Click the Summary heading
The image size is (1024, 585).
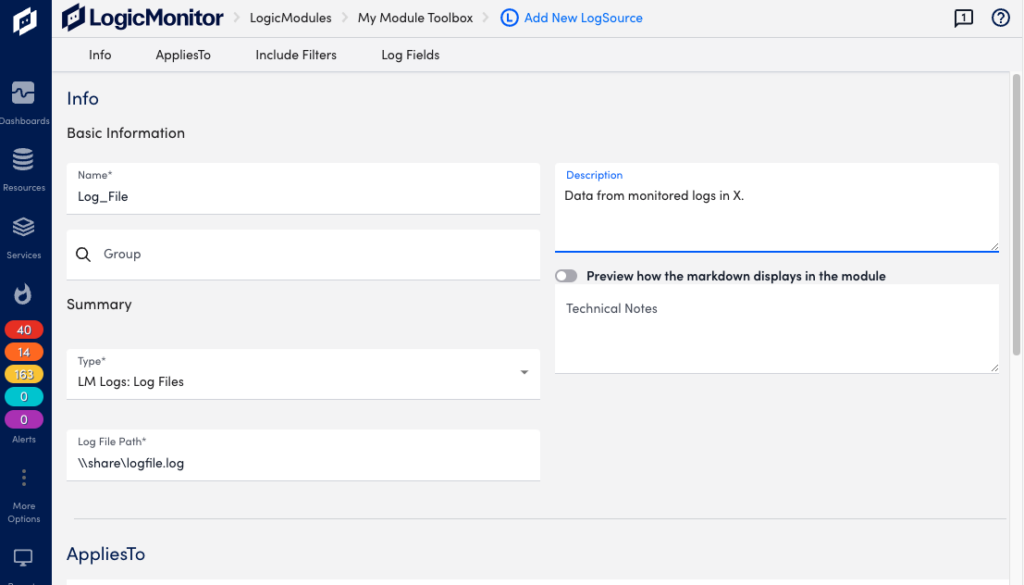click(99, 304)
